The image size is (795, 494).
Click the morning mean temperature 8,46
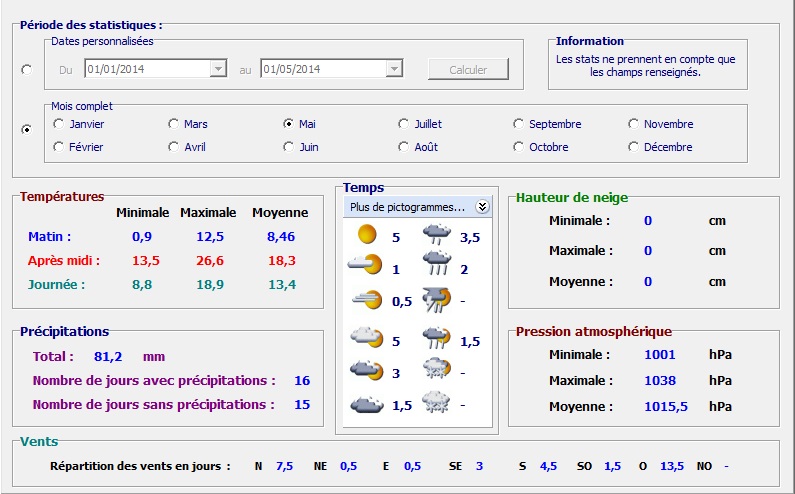point(281,236)
